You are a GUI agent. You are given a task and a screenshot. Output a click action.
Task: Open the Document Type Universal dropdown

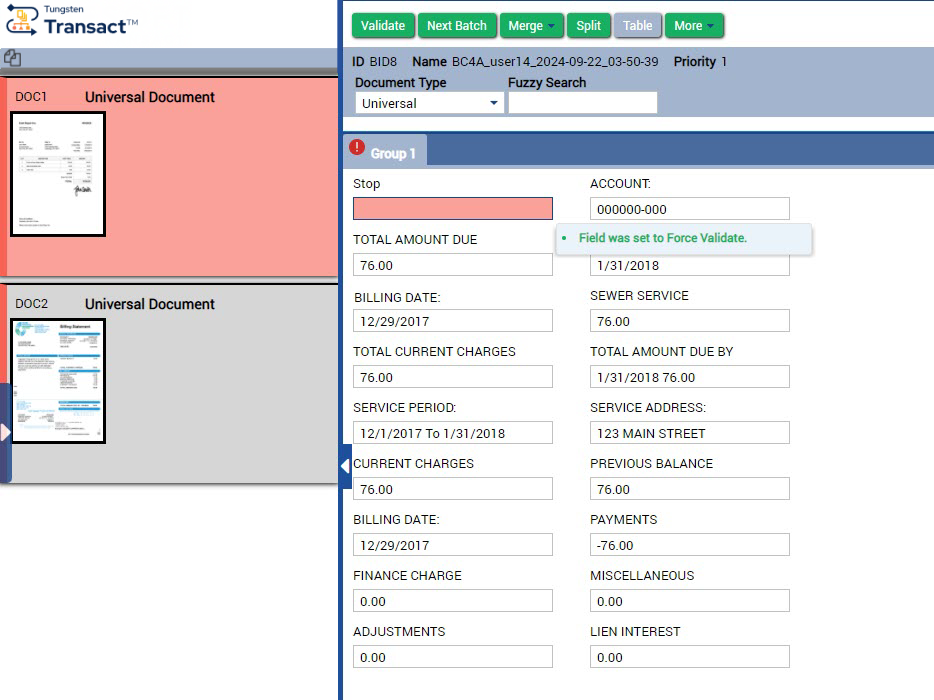coord(429,103)
